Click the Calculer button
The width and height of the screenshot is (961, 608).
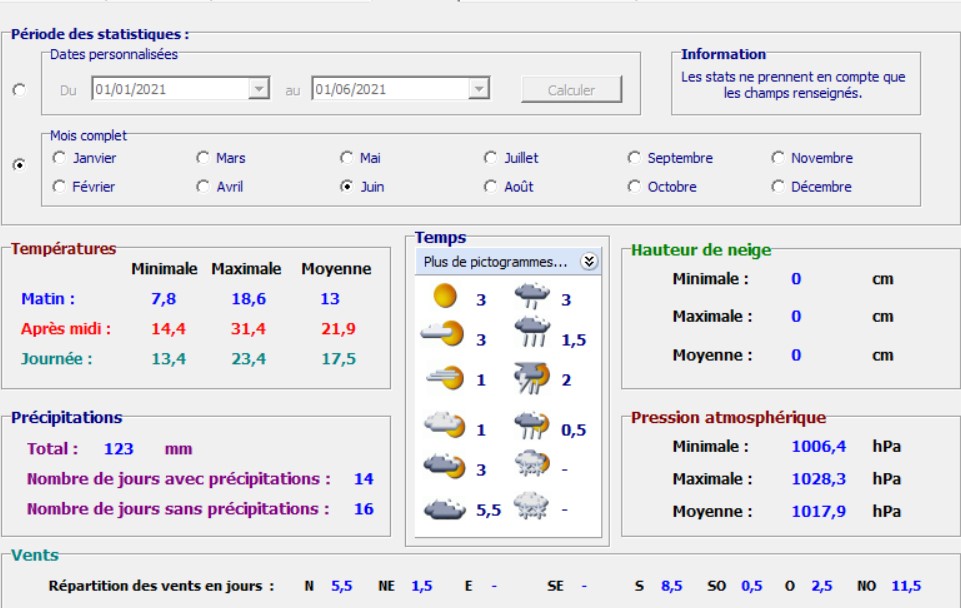pos(571,89)
